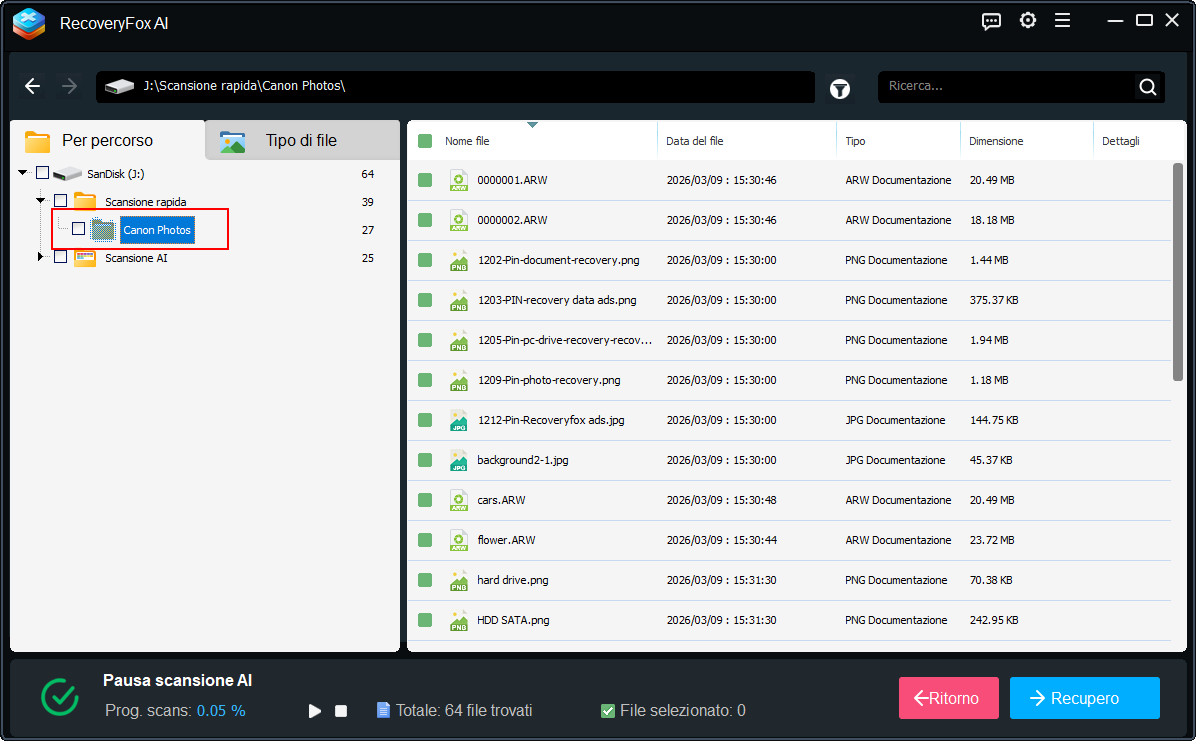The width and height of the screenshot is (1200, 750).
Task: Expand the Scansione AI folder
Action: pyautogui.click(x=41, y=257)
